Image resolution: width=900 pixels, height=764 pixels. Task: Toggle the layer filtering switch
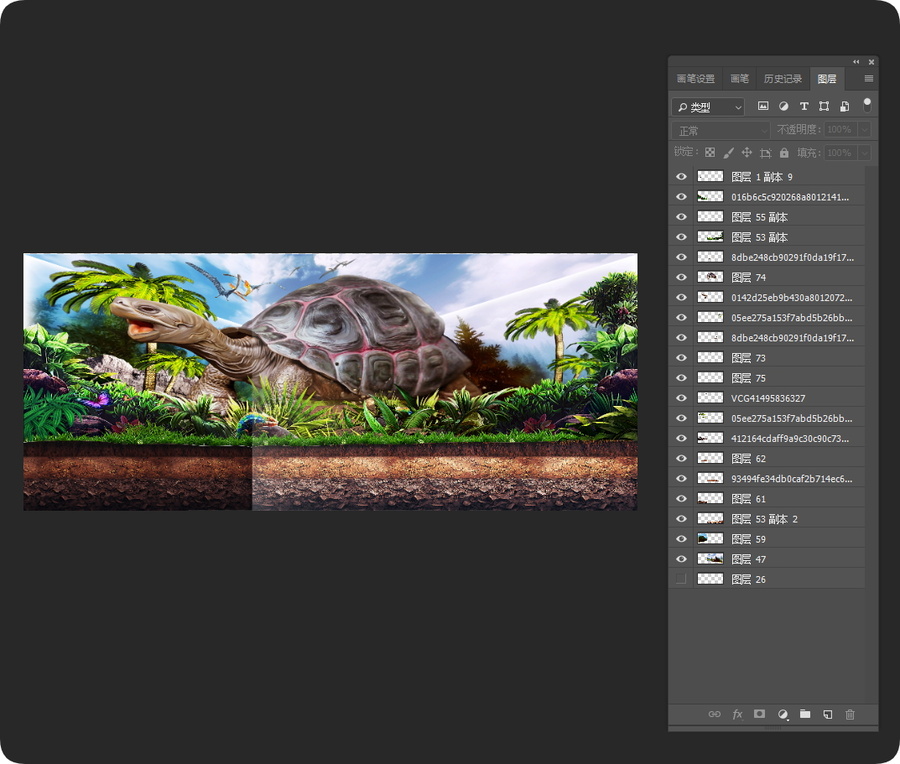[867, 105]
